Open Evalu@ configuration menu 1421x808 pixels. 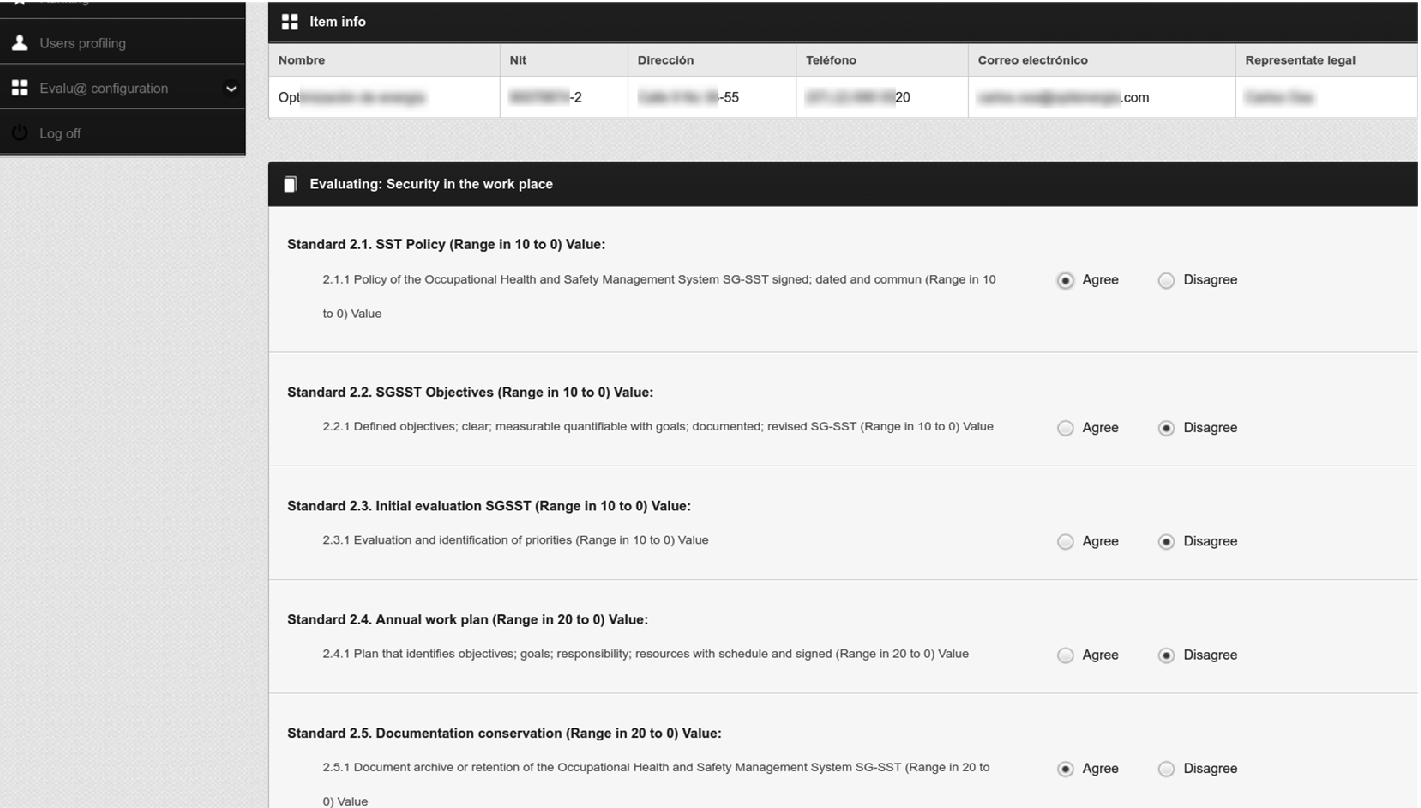(x=122, y=88)
